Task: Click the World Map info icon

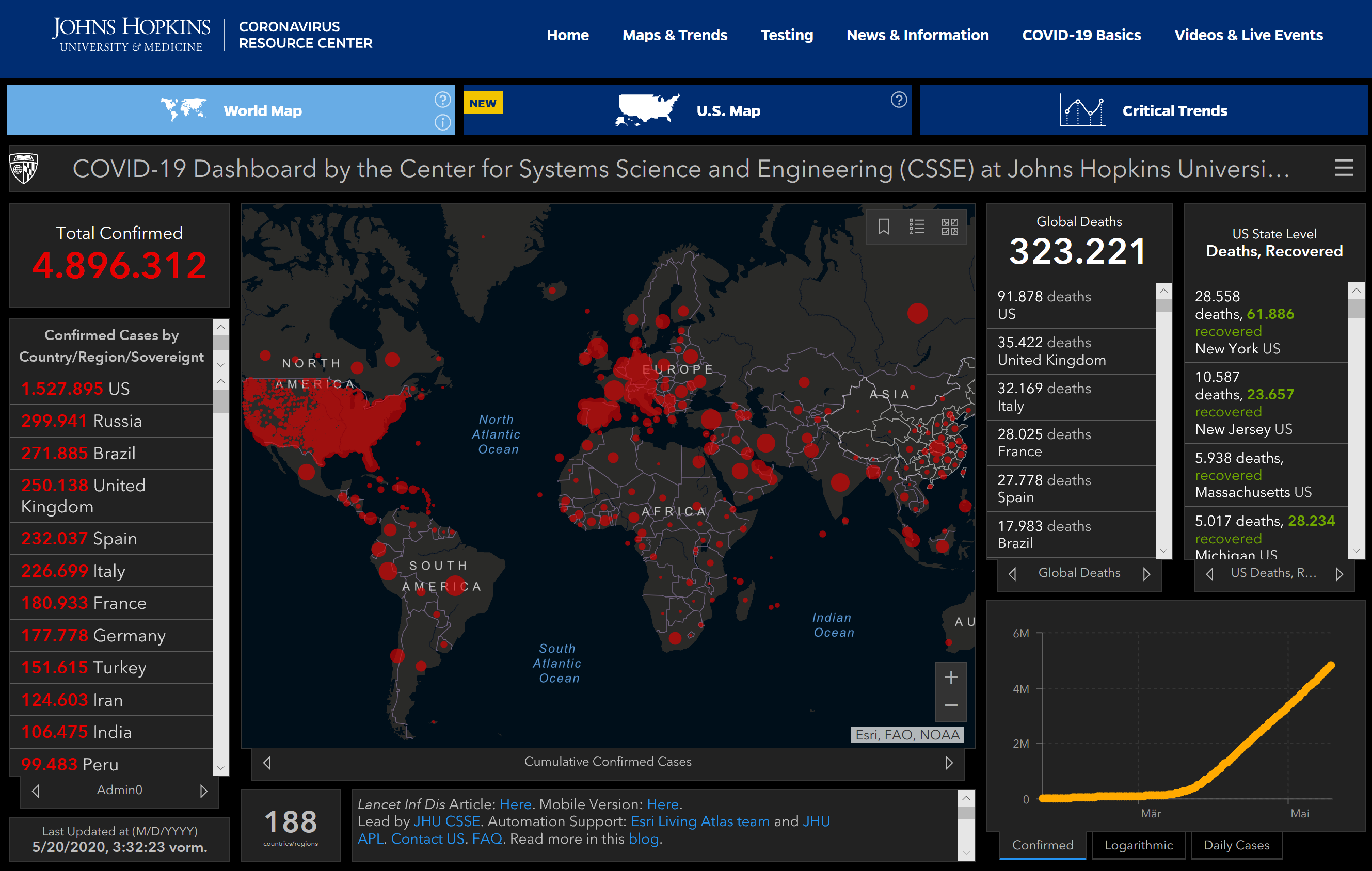Action: (442, 122)
